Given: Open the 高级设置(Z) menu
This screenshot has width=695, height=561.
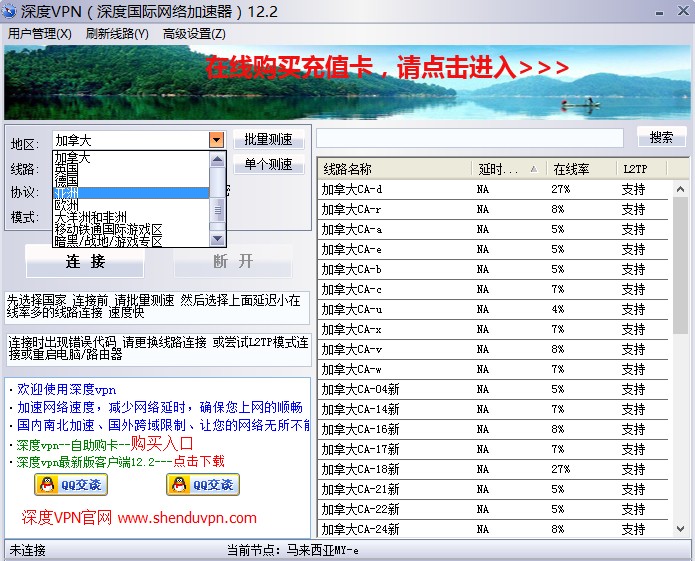Looking at the screenshot, I should click(194, 34).
